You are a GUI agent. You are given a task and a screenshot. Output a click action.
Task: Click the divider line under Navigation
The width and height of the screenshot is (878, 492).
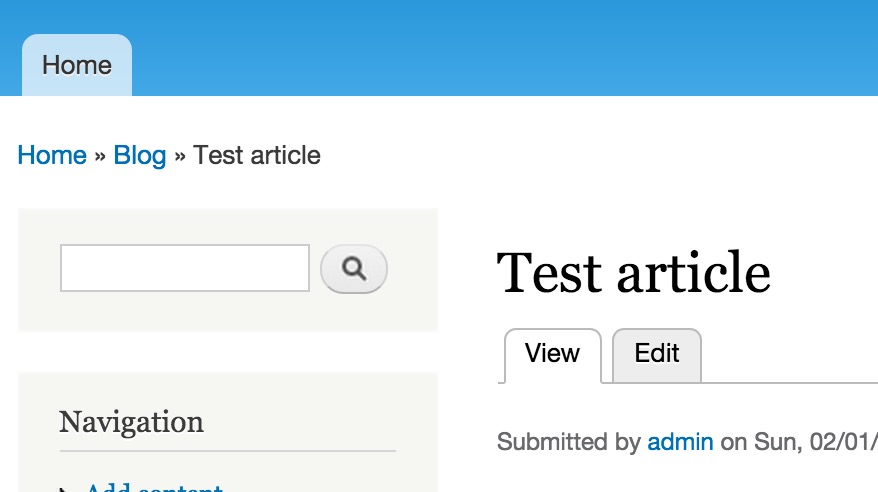[227, 451]
